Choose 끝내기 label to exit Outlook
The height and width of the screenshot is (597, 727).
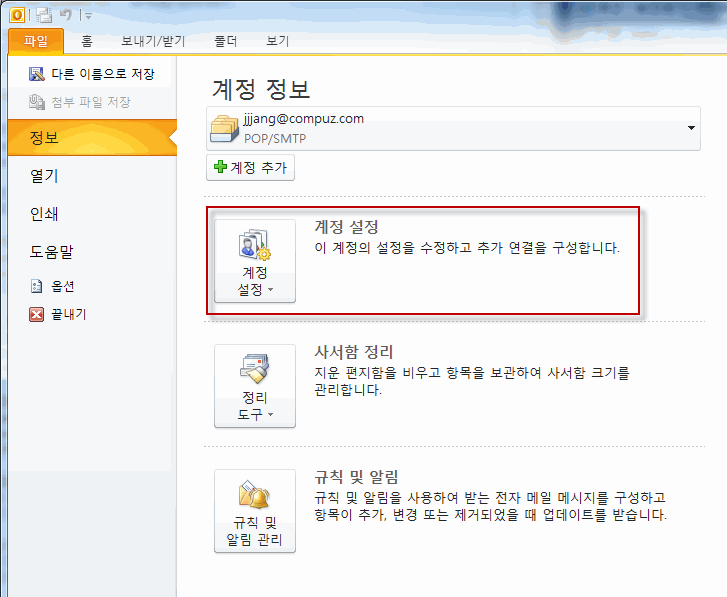coord(69,314)
